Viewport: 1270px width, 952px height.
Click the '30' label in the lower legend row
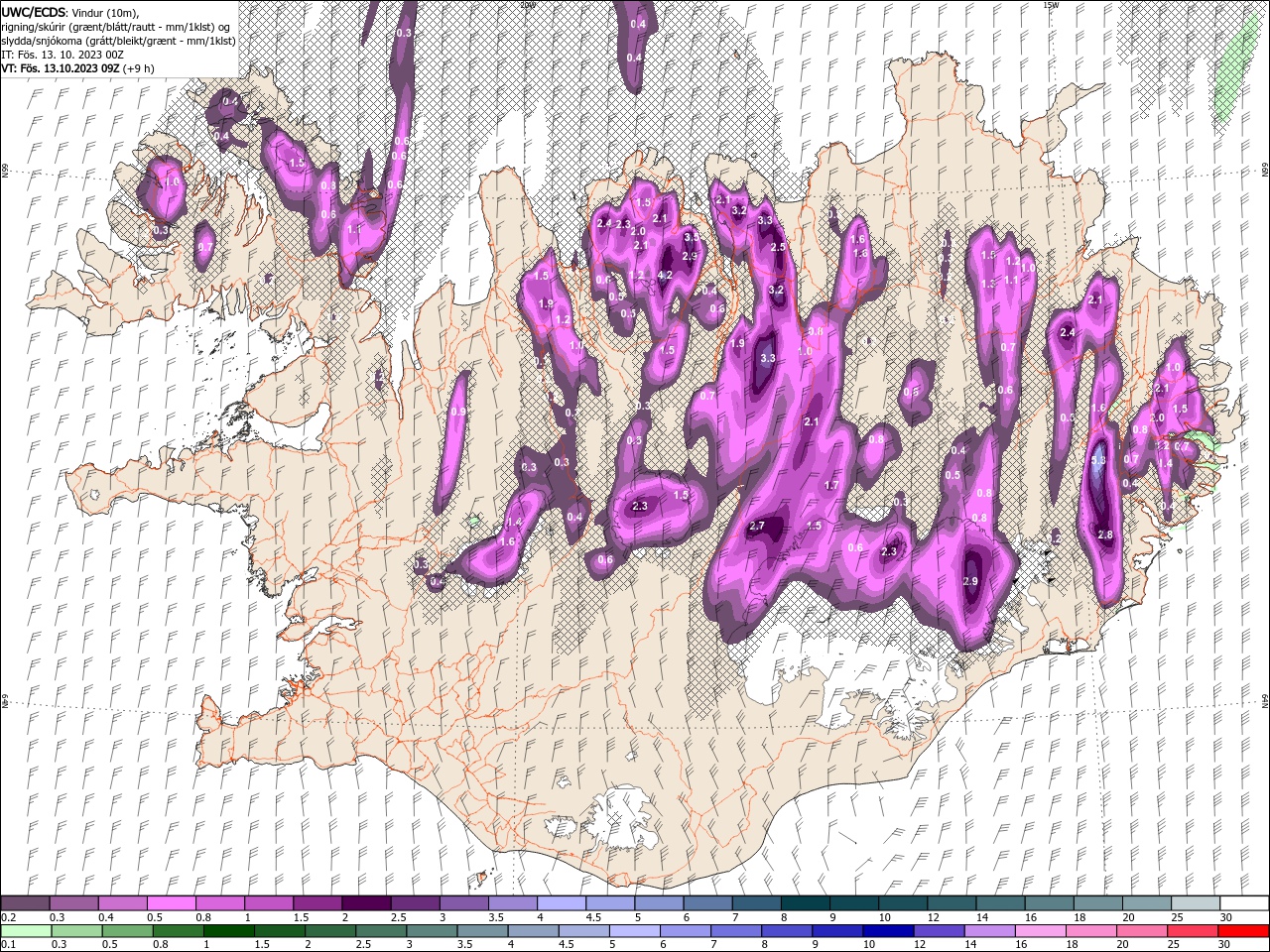click(x=1226, y=945)
